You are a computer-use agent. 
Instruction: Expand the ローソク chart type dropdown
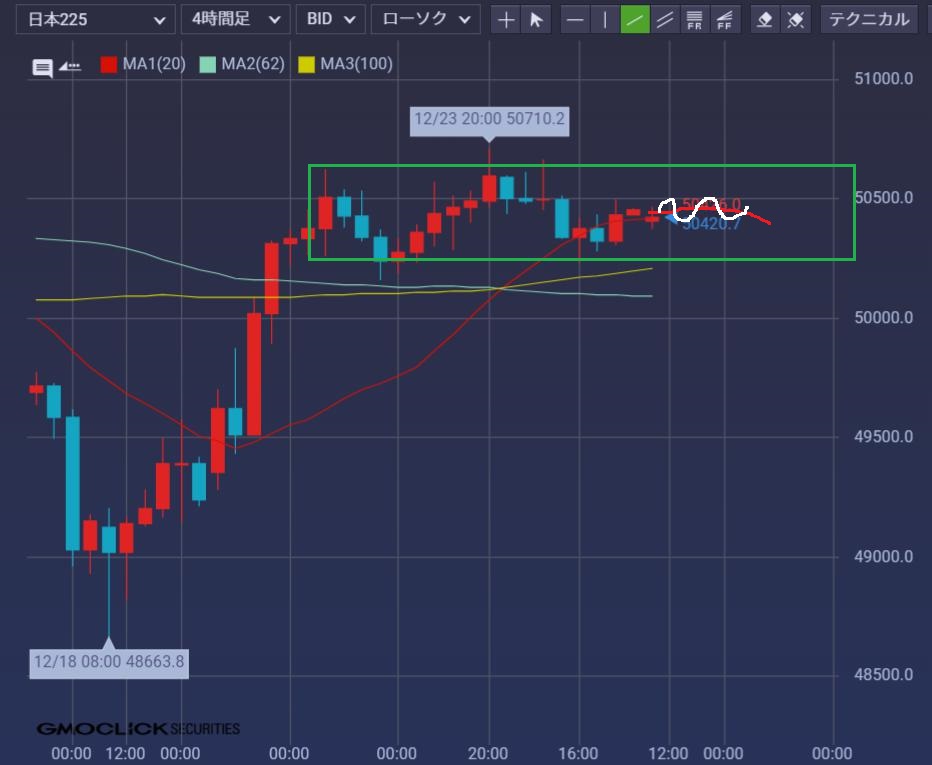tap(425, 19)
